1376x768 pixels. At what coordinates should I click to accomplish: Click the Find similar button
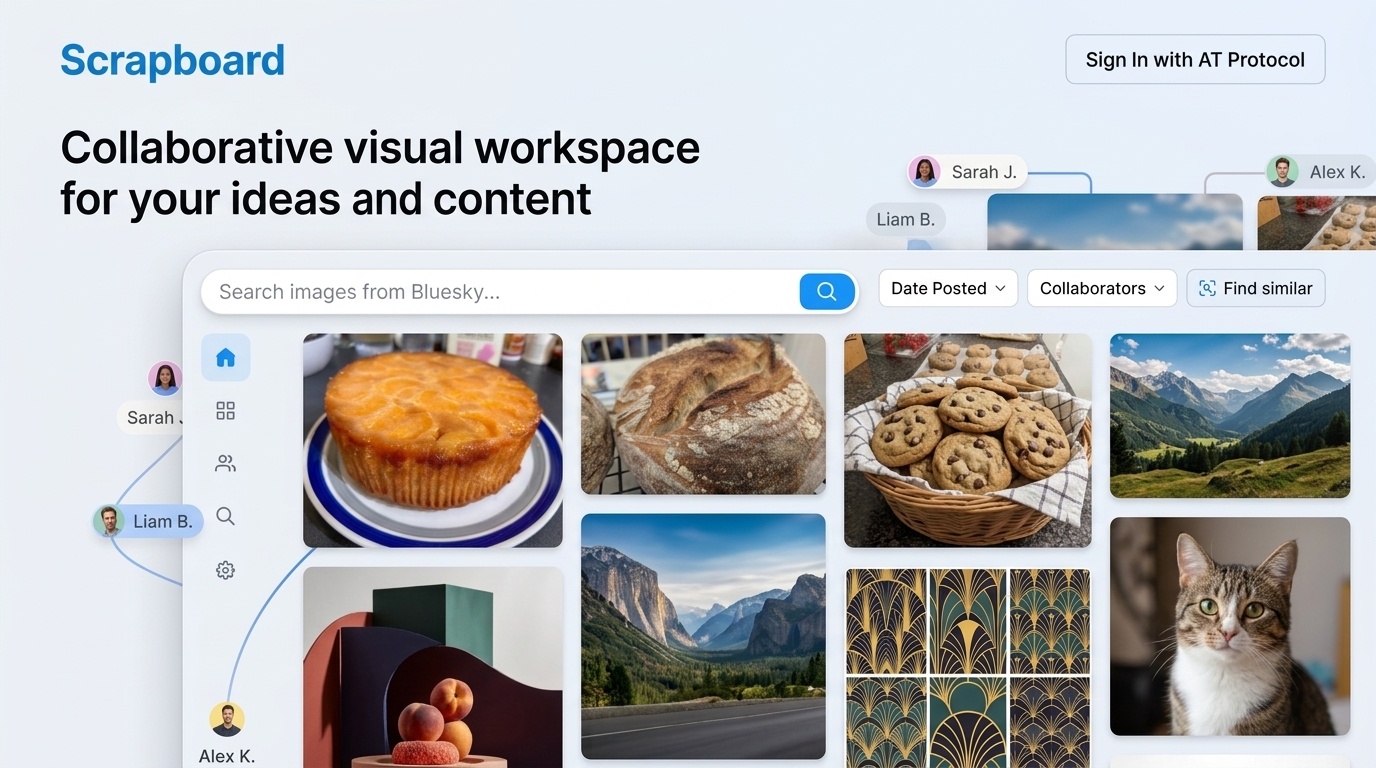[1255, 288]
